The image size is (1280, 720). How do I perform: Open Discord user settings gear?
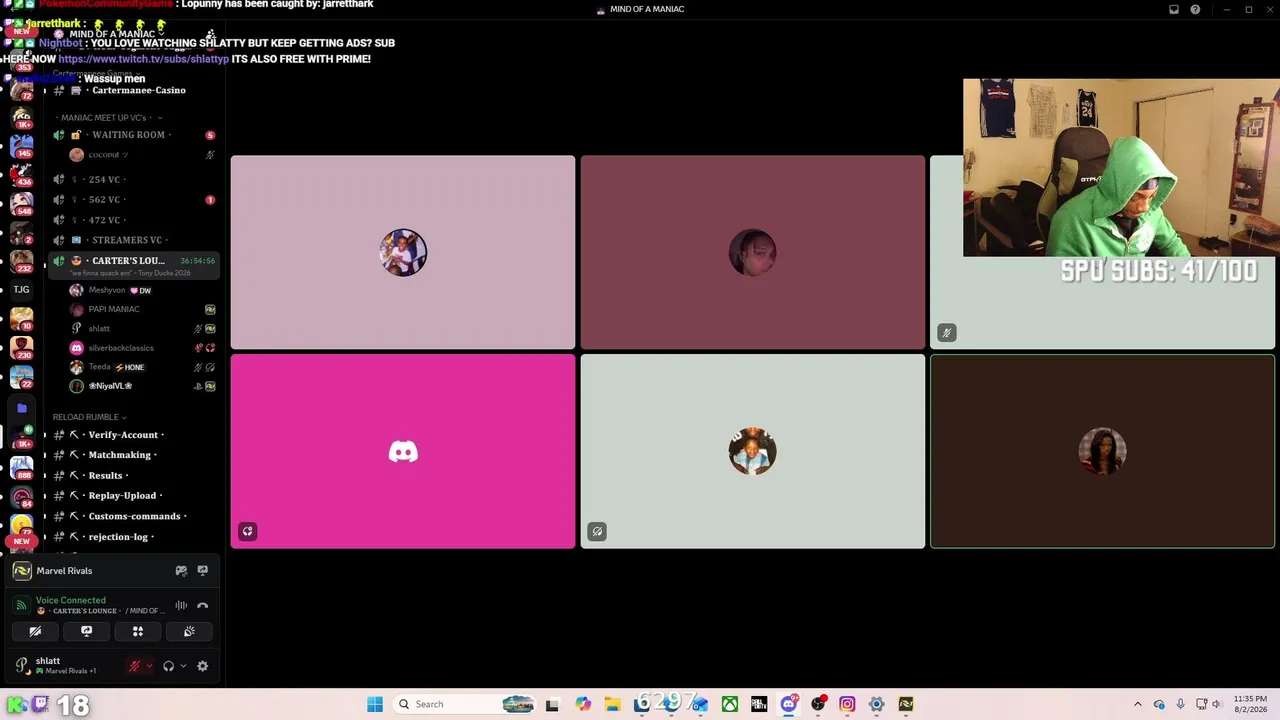coord(202,666)
